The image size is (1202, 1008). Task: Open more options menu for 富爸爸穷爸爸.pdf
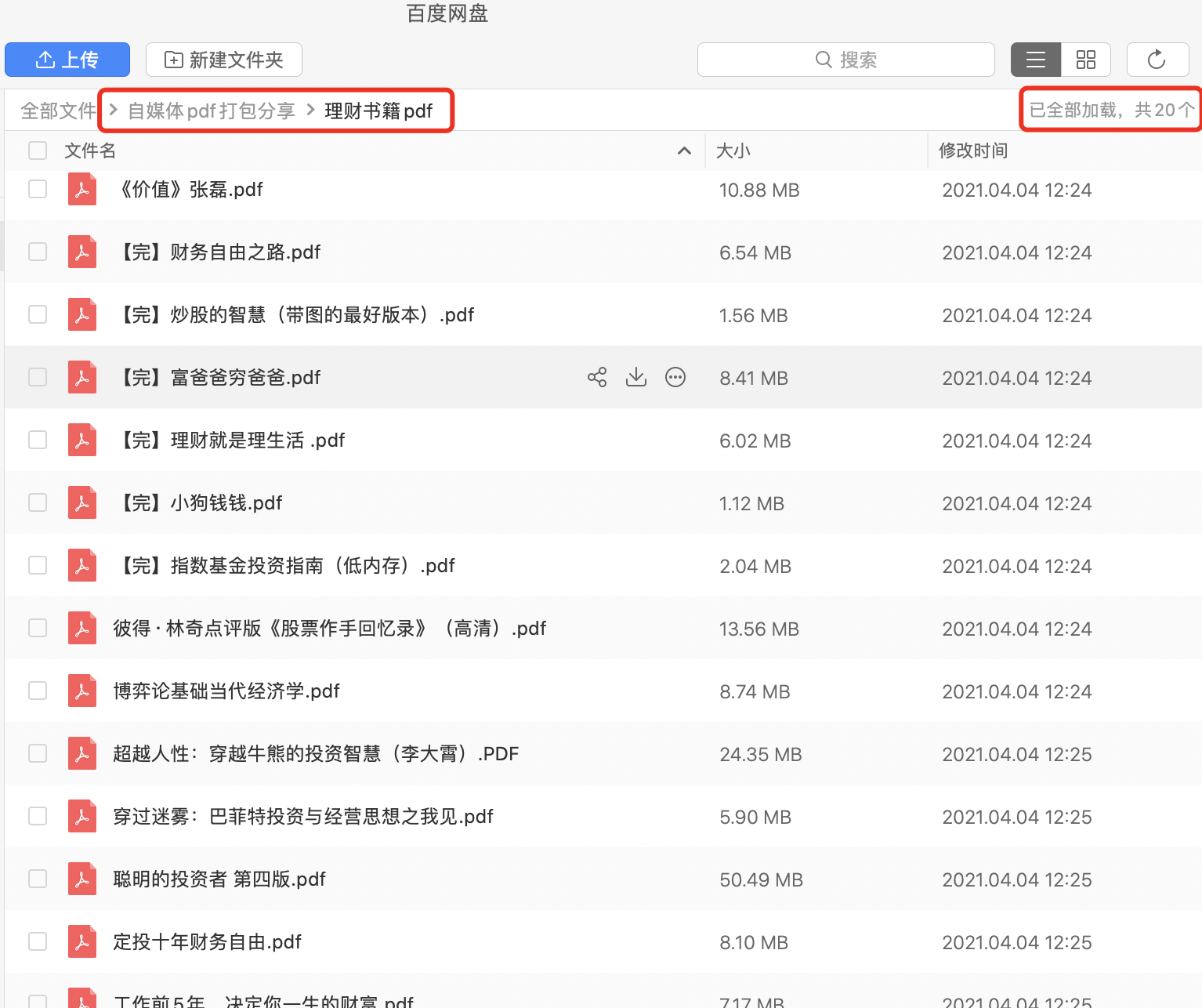675,377
